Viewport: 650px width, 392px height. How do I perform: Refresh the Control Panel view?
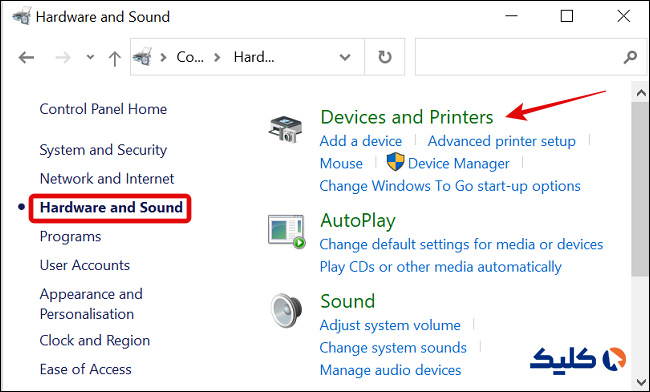[x=385, y=57]
